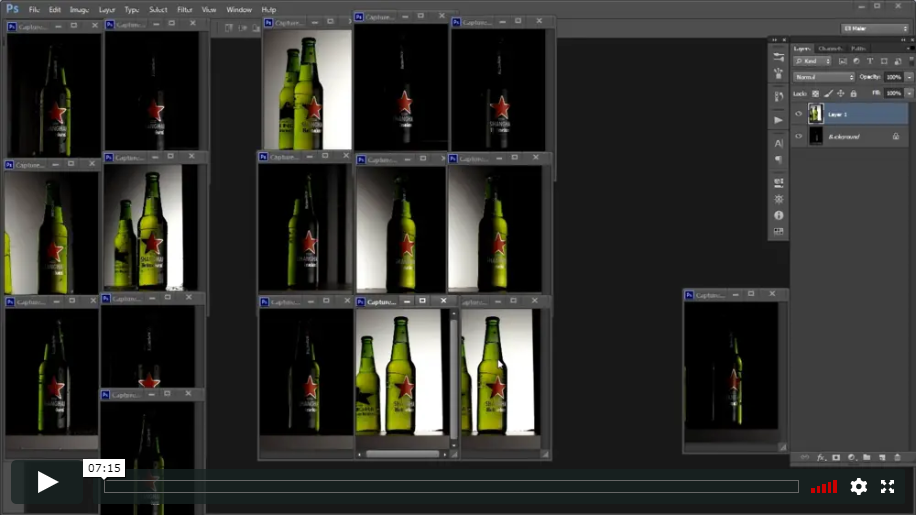The height and width of the screenshot is (515, 916).
Task: Click the video progress bar
Action: coord(451,486)
